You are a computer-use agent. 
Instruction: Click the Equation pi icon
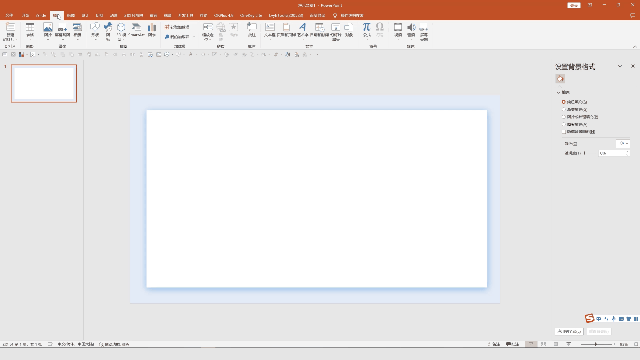(367, 30)
